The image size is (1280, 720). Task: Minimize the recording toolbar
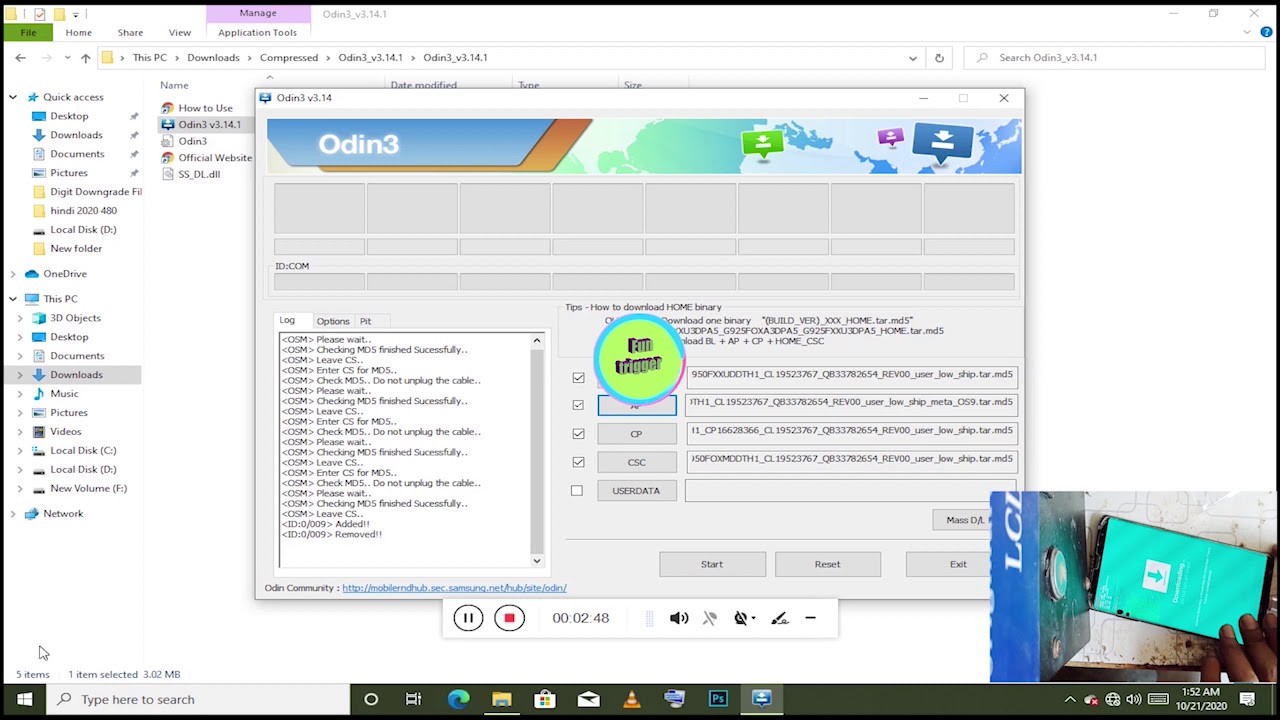click(x=810, y=618)
